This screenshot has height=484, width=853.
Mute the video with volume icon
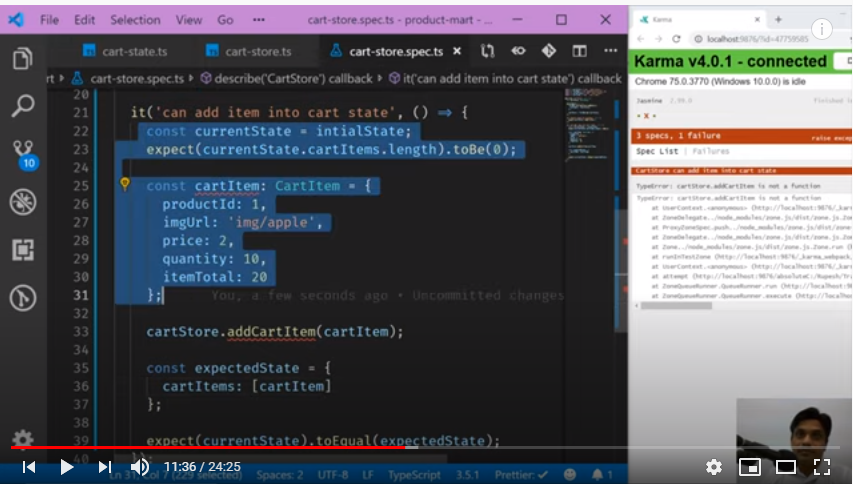coord(140,466)
